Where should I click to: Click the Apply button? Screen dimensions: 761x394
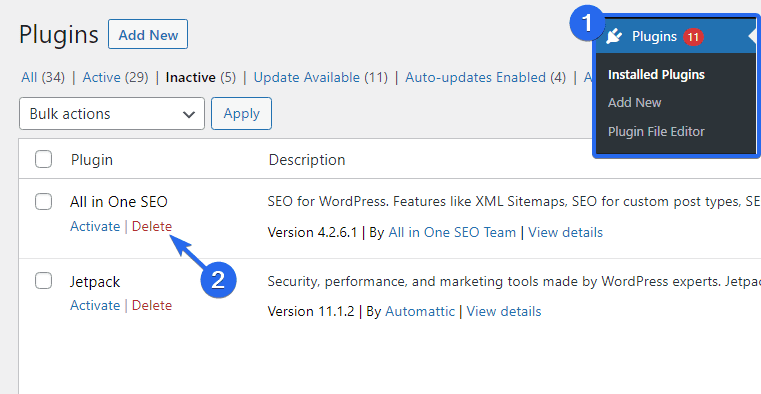click(241, 114)
